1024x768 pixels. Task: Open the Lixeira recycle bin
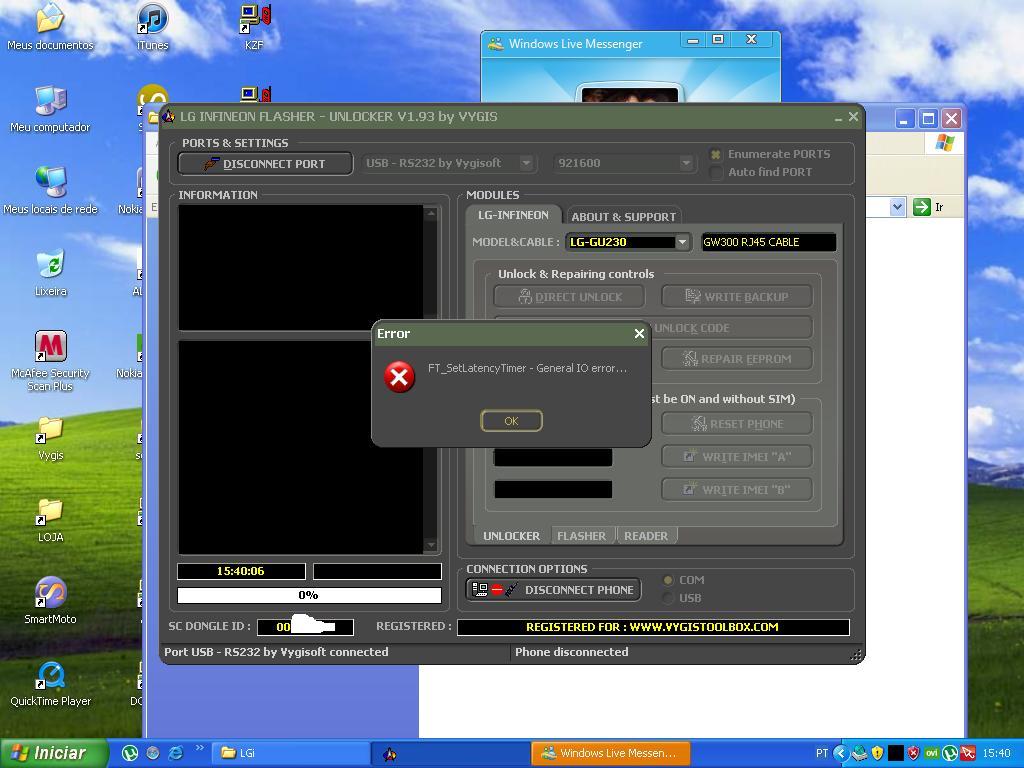(50, 273)
